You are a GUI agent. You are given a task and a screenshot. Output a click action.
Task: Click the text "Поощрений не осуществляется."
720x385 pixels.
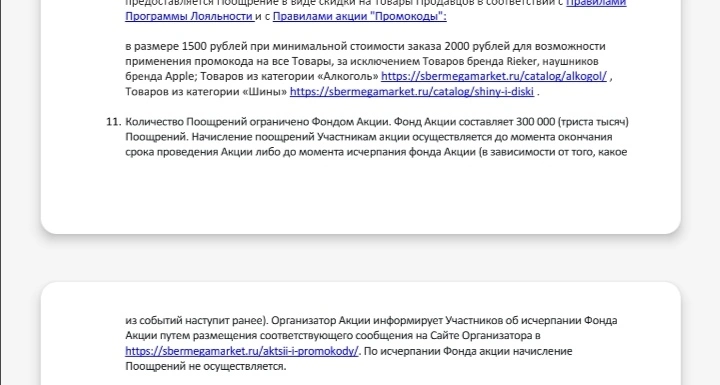click(206, 366)
